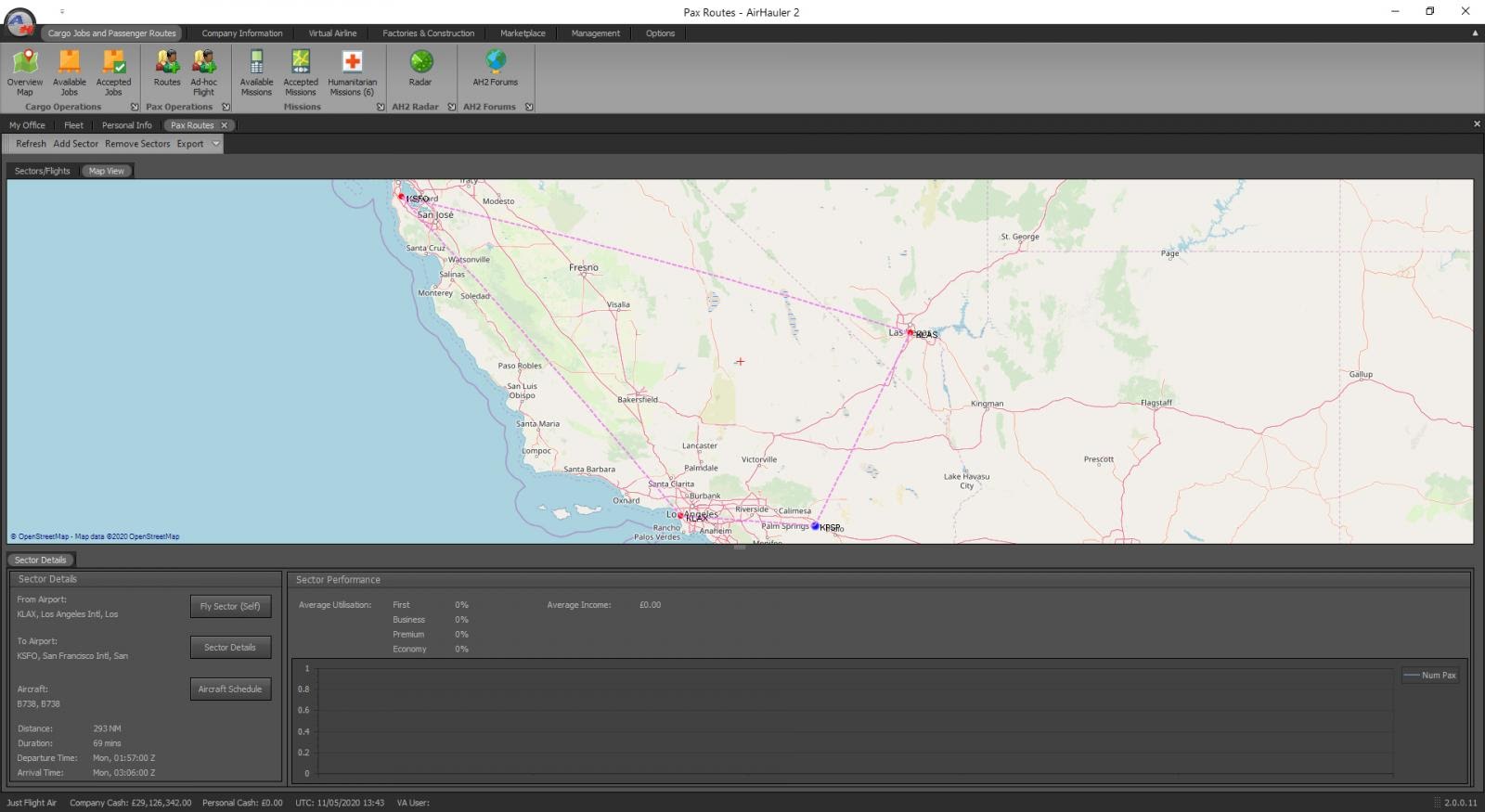Open Accepted Jobs in Cargo Operations
Viewport: 1485px width, 812px height.
(113, 72)
